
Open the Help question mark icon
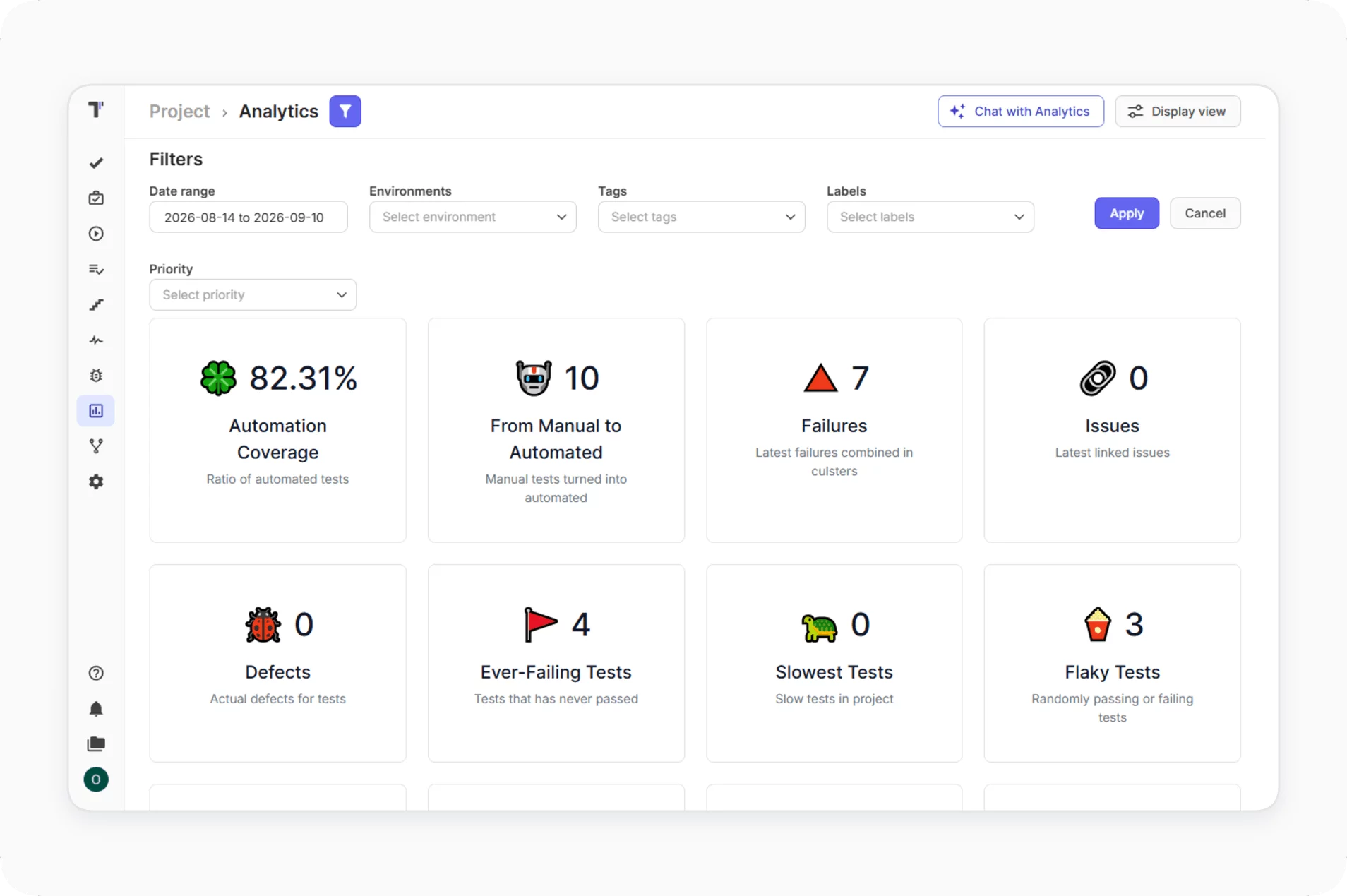tap(96, 673)
